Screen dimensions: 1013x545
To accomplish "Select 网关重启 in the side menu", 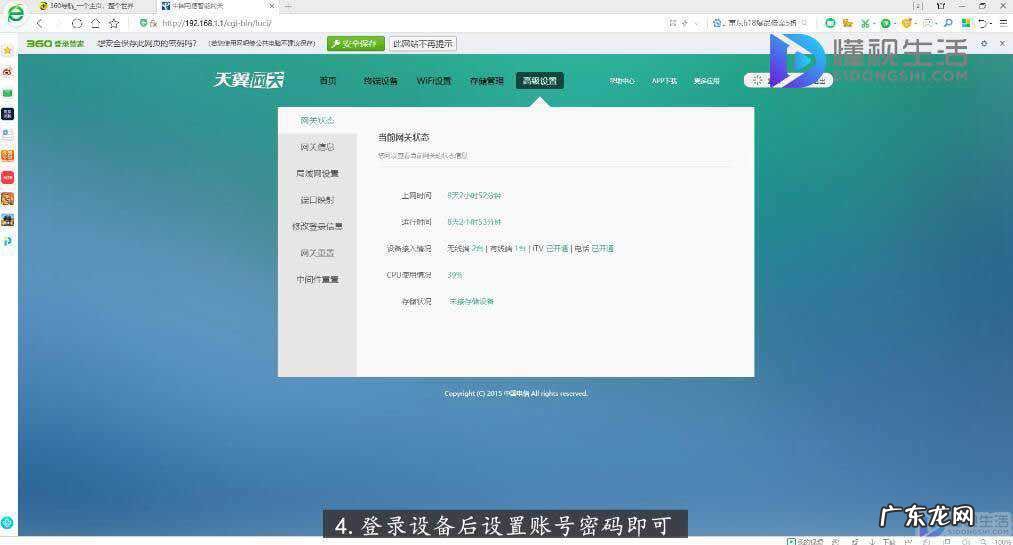I will coord(317,253).
